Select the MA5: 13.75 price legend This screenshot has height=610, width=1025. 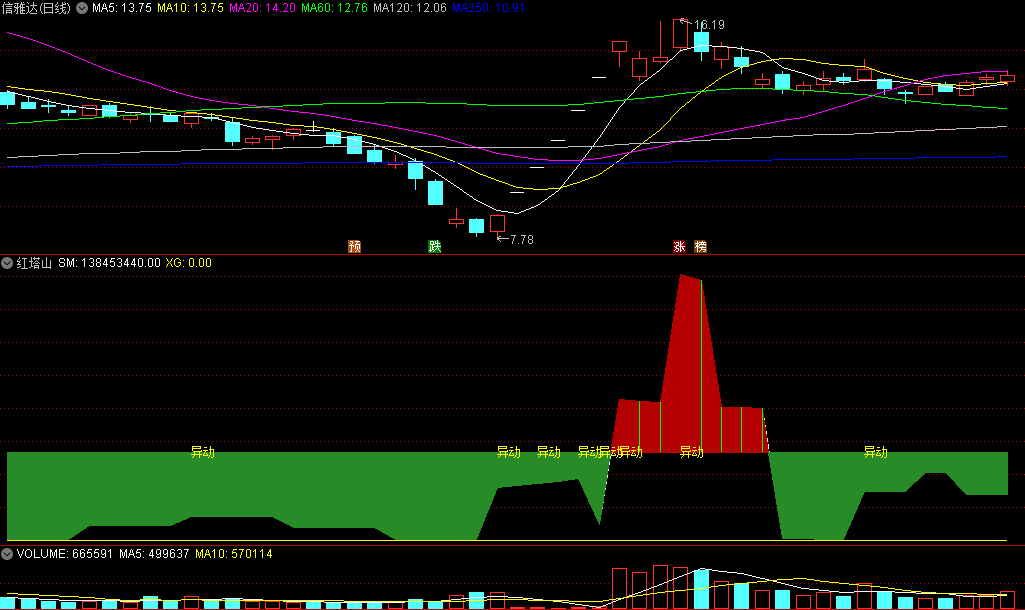pos(122,8)
